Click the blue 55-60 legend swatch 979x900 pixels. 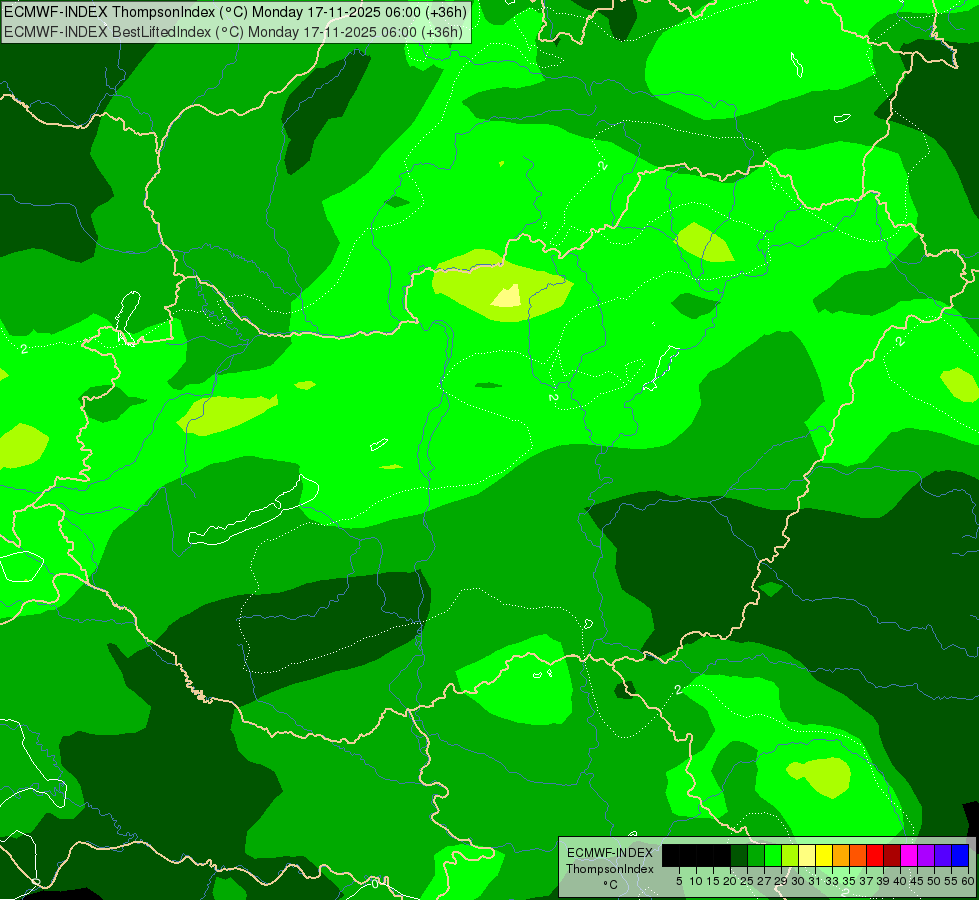[x=958, y=856]
